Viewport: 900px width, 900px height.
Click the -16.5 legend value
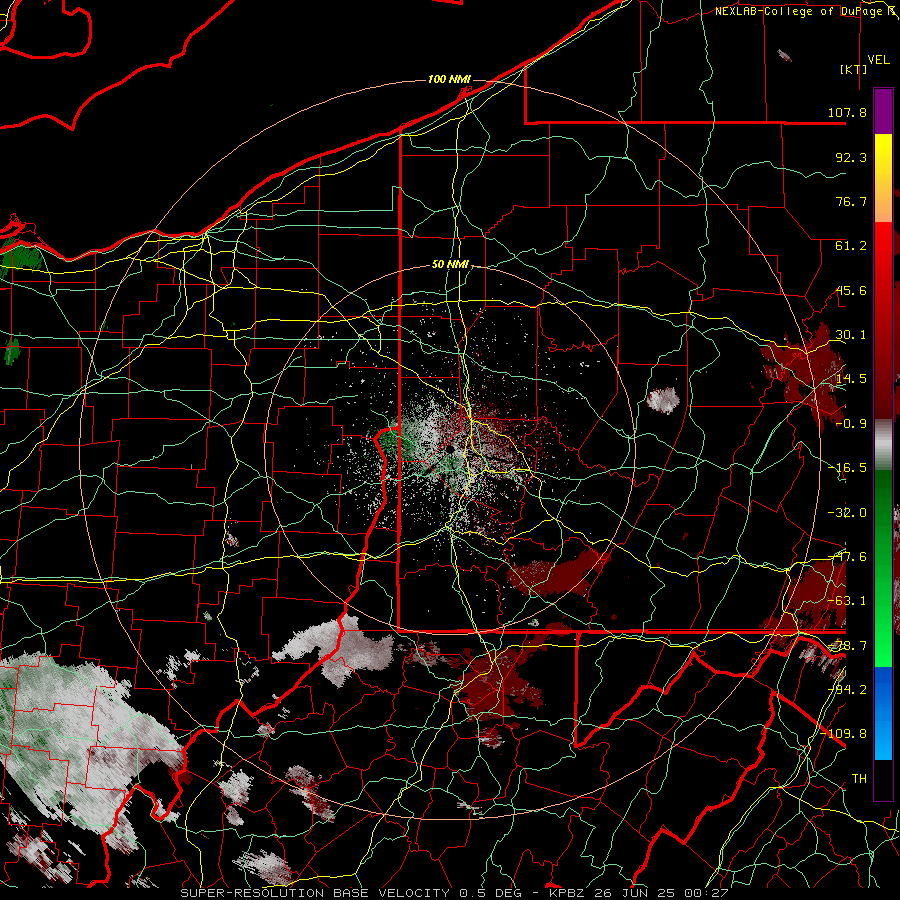(847, 468)
